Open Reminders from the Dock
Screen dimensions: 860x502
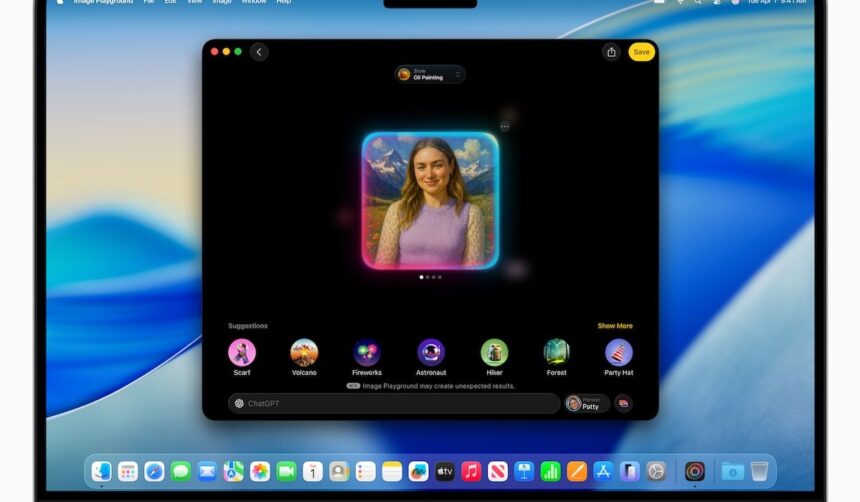[365, 471]
